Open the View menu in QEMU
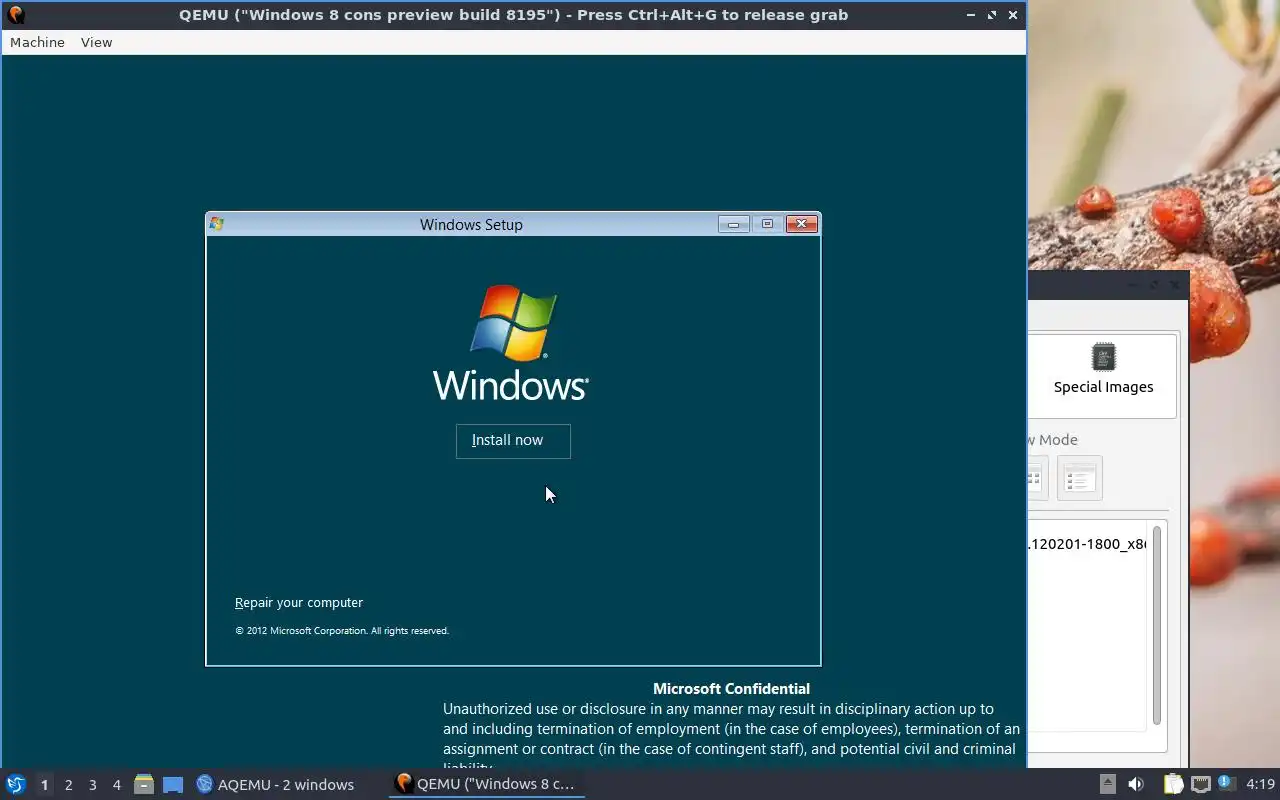 tap(96, 42)
